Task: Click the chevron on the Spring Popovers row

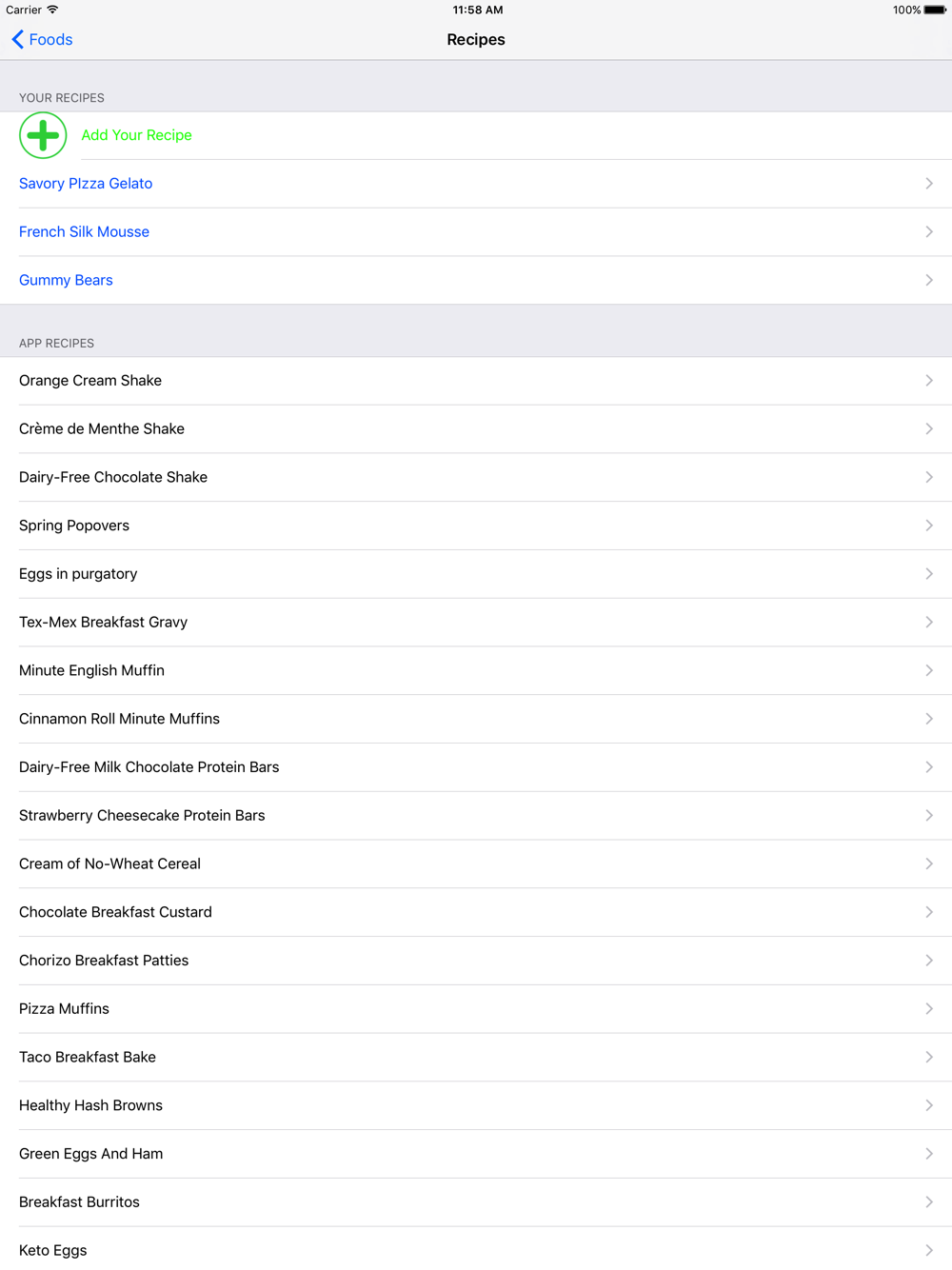Action: (x=929, y=526)
